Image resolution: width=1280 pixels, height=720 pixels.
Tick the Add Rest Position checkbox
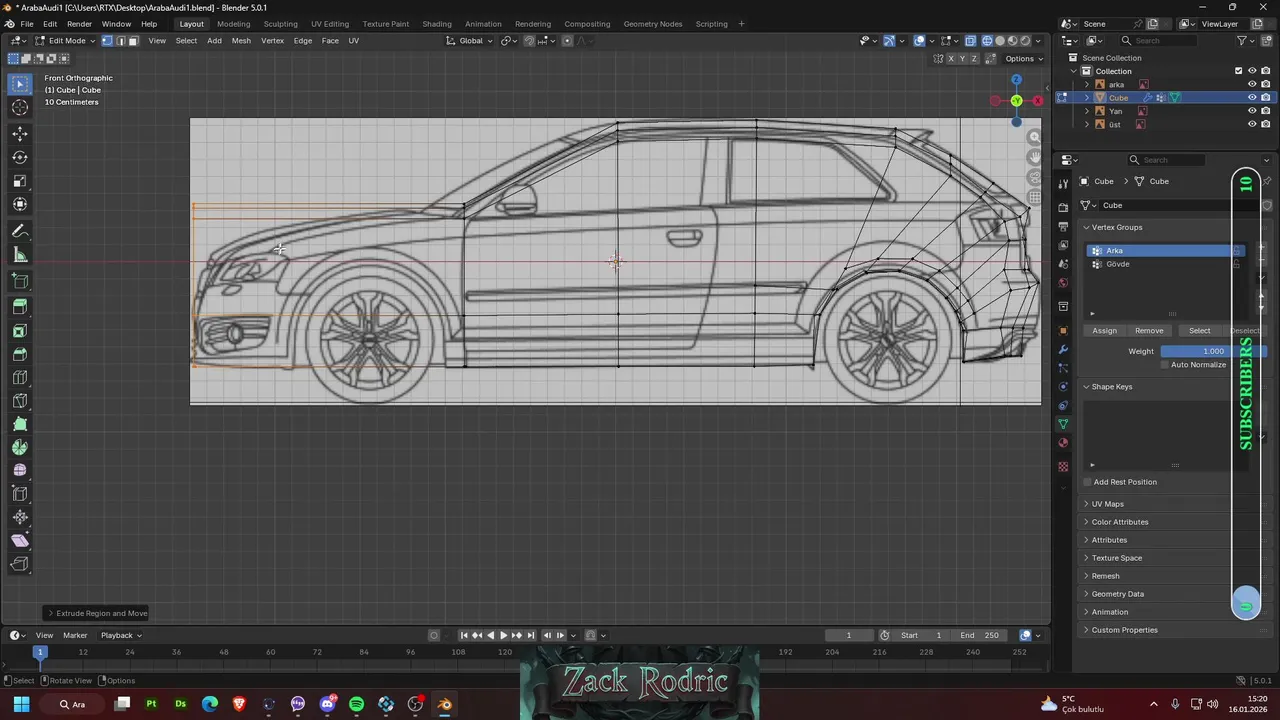click(1087, 482)
